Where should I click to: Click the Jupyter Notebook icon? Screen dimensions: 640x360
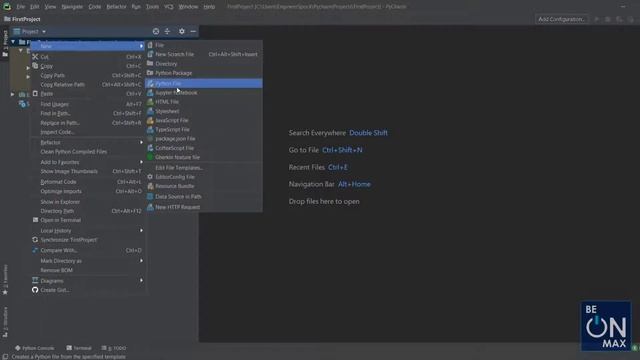pyautogui.click(x=150, y=93)
